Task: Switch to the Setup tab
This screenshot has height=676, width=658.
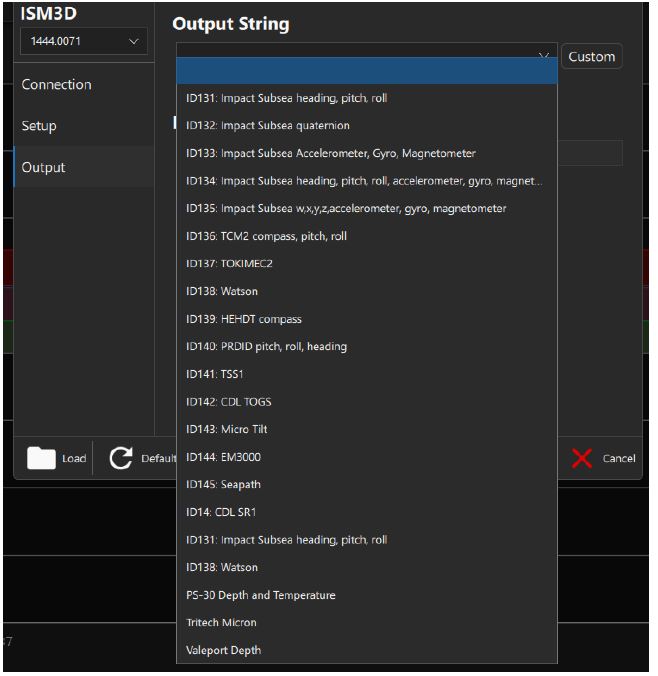Action: click(39, 126)
